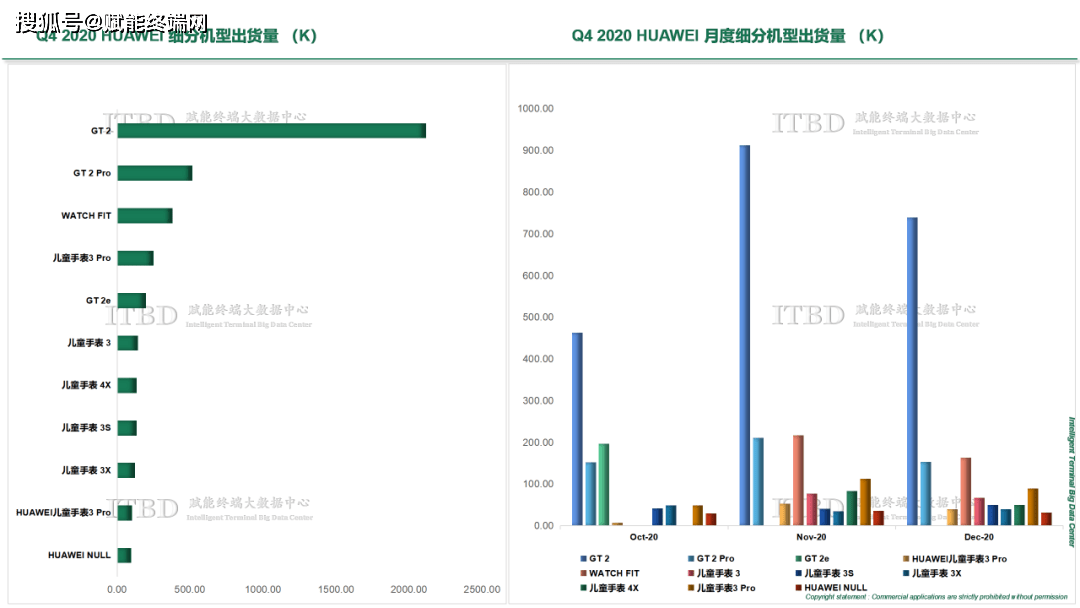Image resolution: width=1080 pixels, height=608 pixels.
Task: Select '300.00' on the monthly chart's vertical axis
Action: pos(538,401)
